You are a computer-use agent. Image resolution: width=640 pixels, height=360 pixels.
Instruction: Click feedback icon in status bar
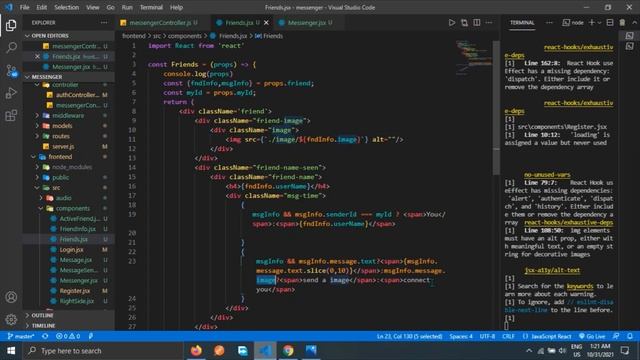click(x=616, y=336)
